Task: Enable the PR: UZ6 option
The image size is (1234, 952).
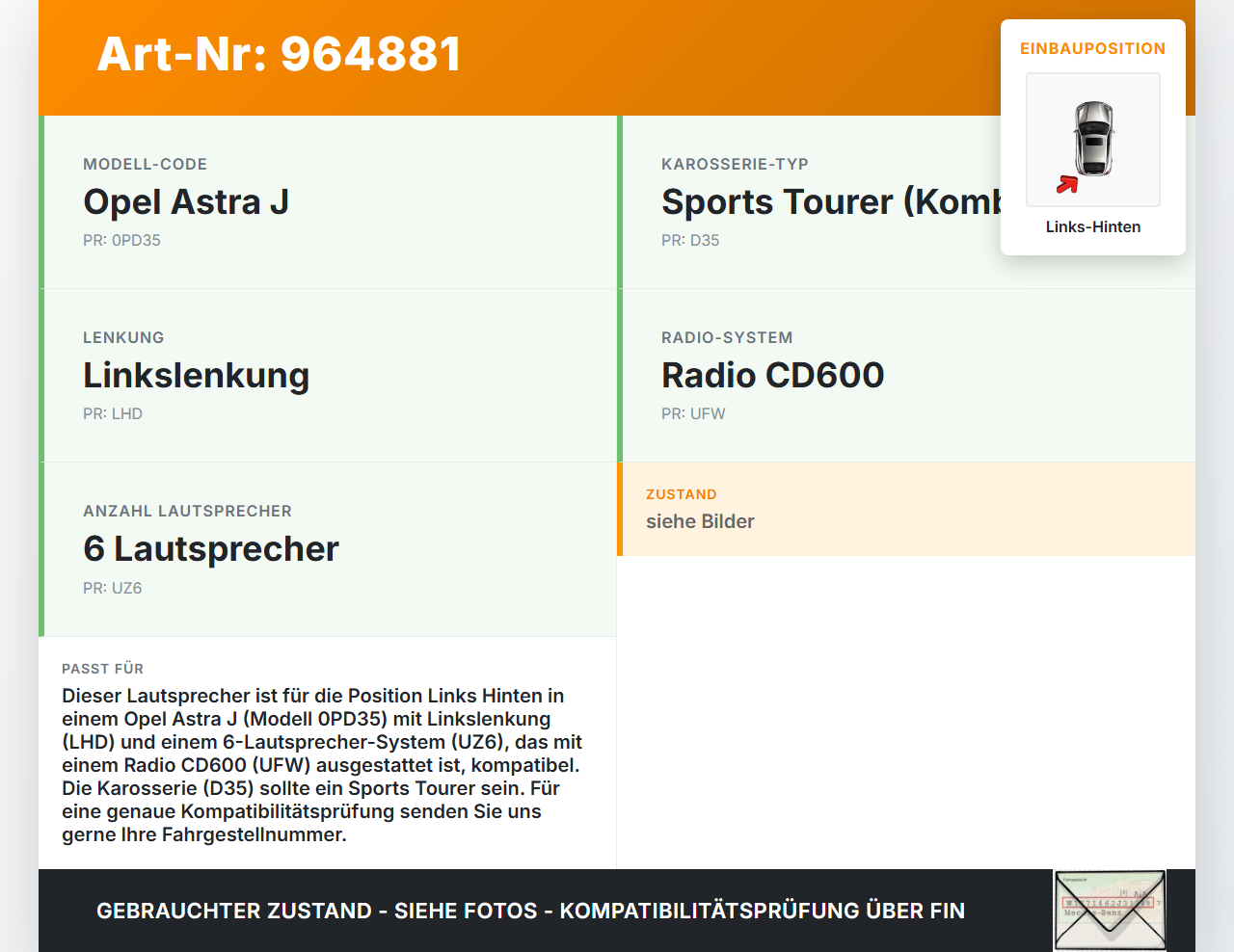Action: (112, 588)
